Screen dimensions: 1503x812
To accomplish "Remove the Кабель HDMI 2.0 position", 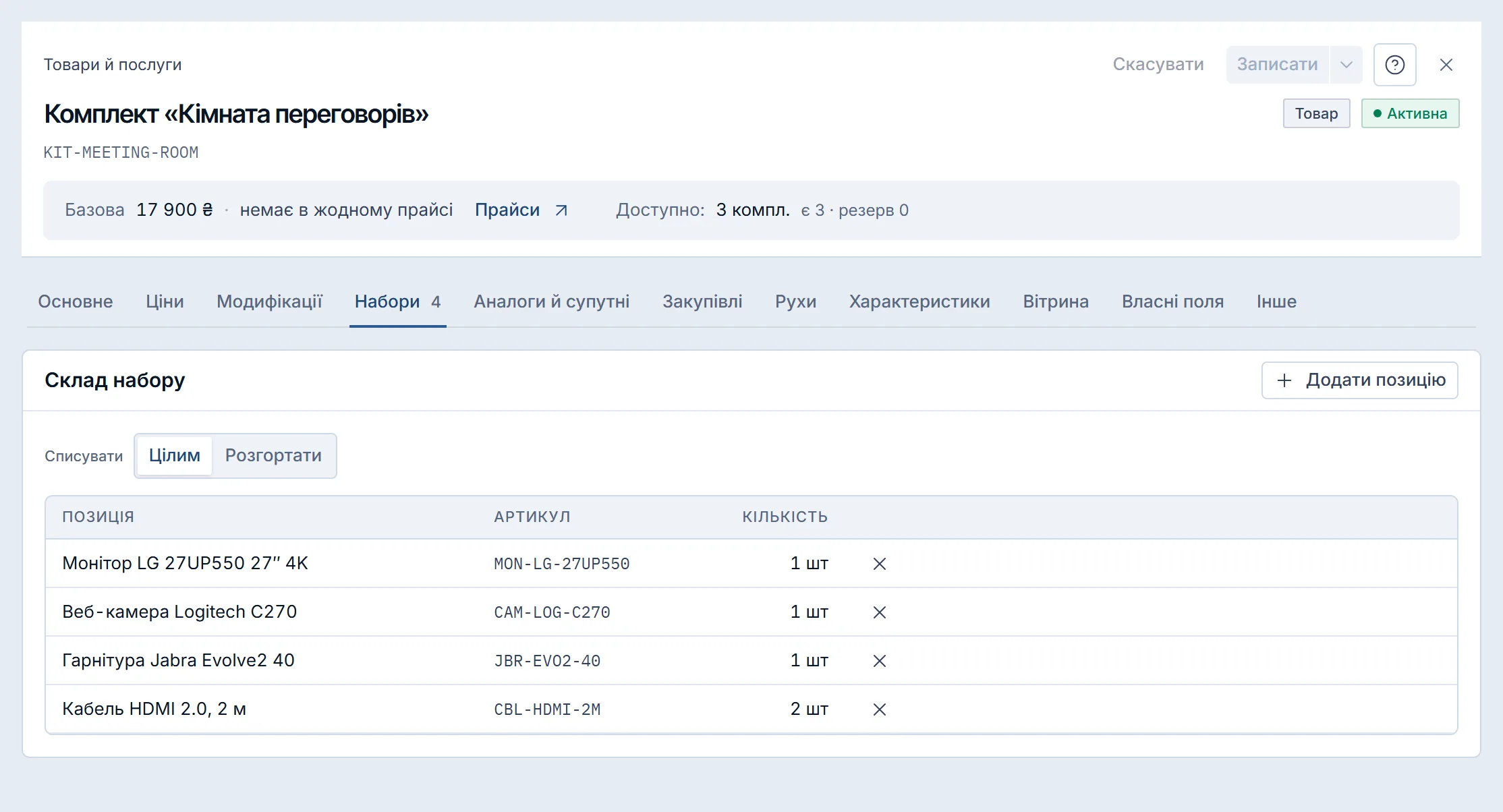I will [879, 709].
